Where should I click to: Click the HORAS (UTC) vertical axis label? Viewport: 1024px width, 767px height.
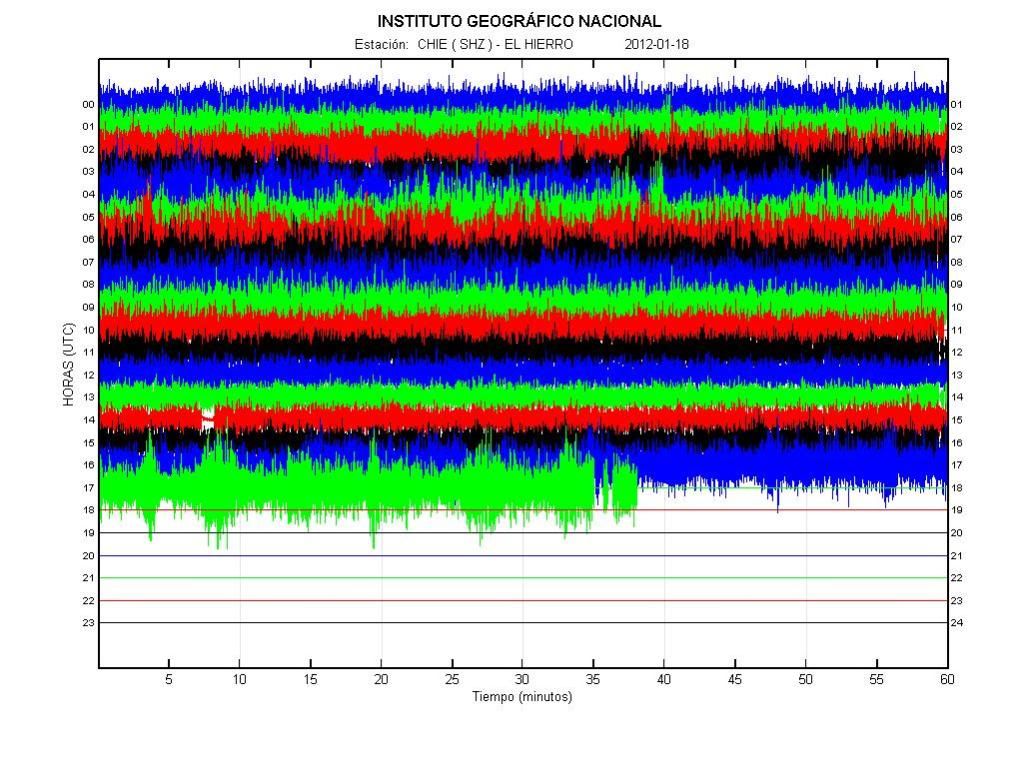pyautogui.click(x=69, y=364)
